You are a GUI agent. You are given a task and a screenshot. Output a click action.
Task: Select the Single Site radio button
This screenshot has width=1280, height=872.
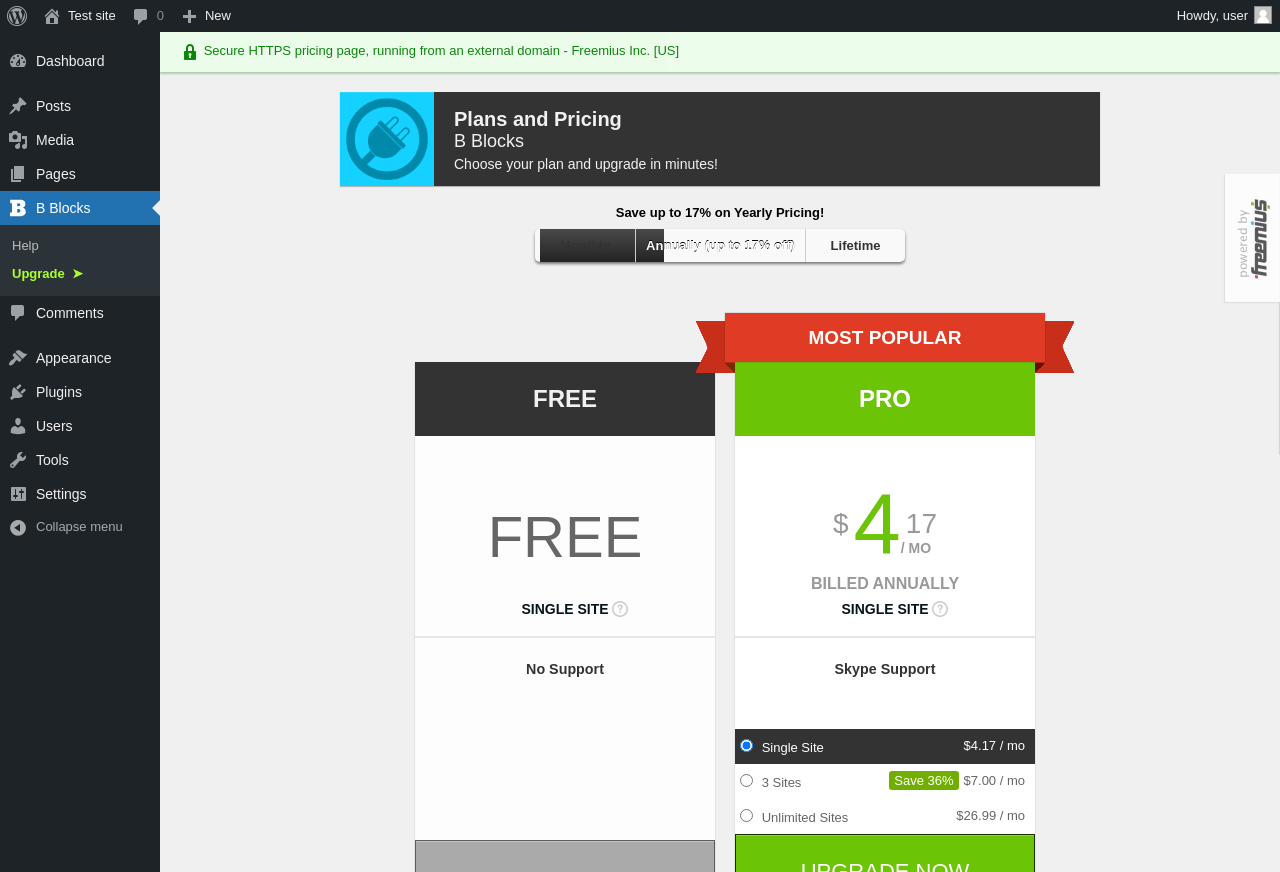tap(746, 746)
